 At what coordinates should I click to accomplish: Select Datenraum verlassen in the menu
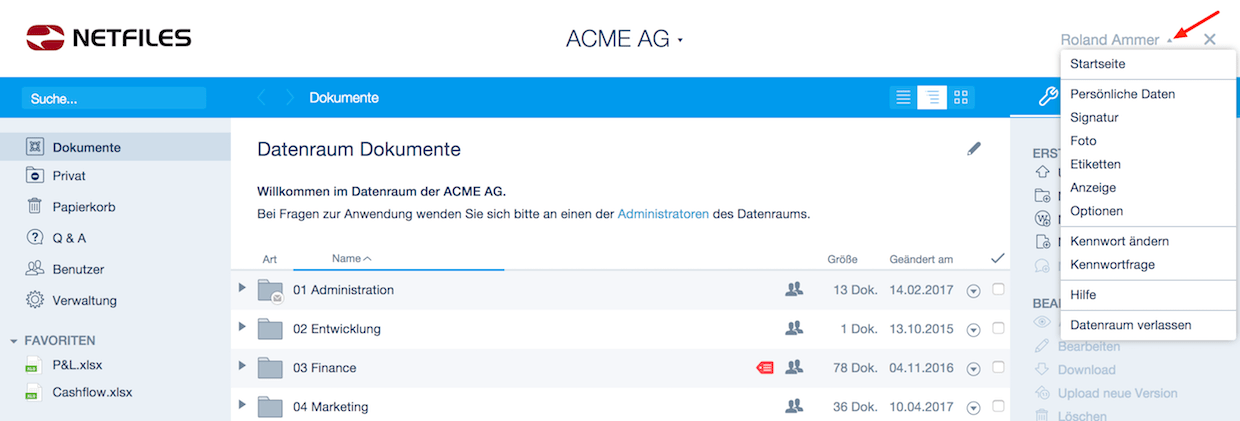tap(1130, 325)
